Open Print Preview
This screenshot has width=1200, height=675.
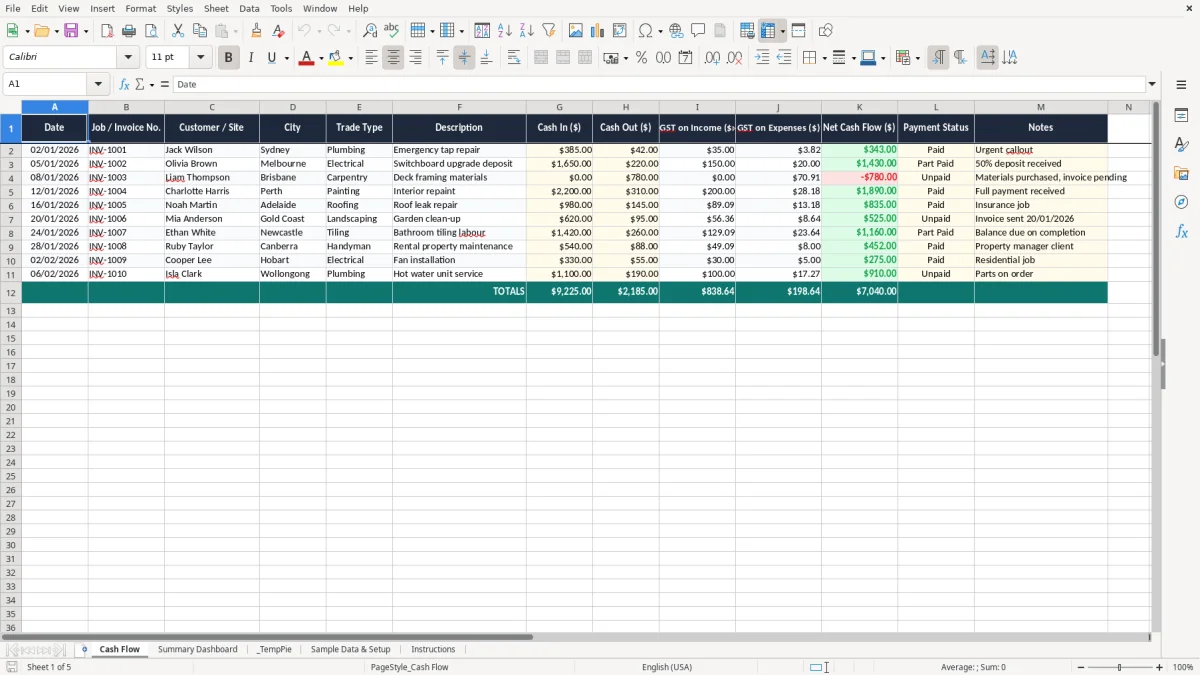point(150,31)
